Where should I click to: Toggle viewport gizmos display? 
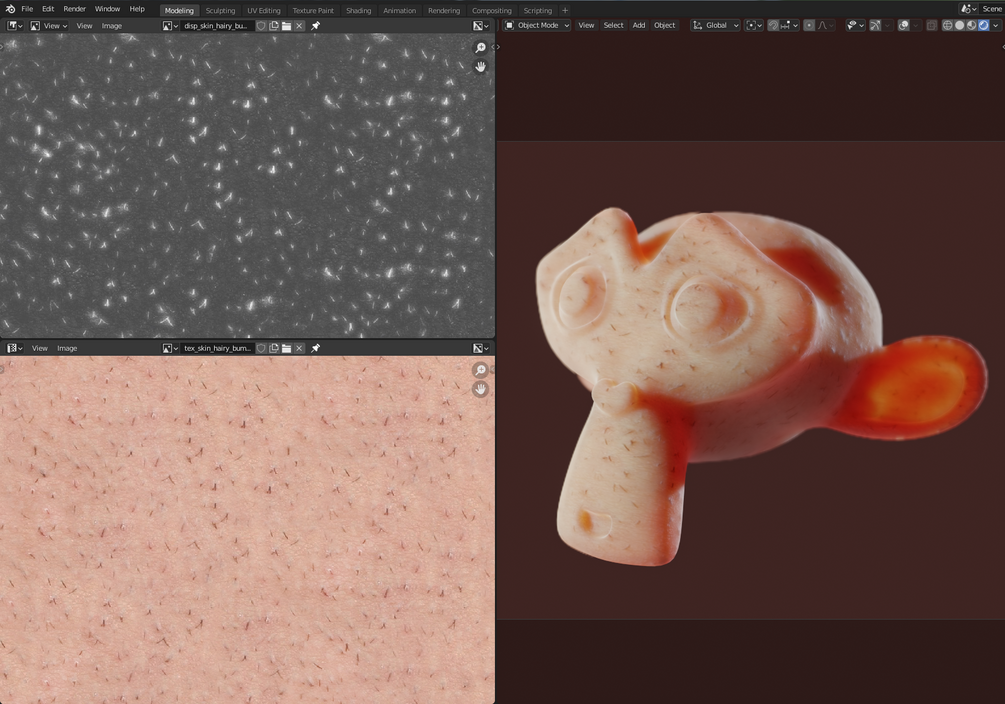(x=875, y=25)
